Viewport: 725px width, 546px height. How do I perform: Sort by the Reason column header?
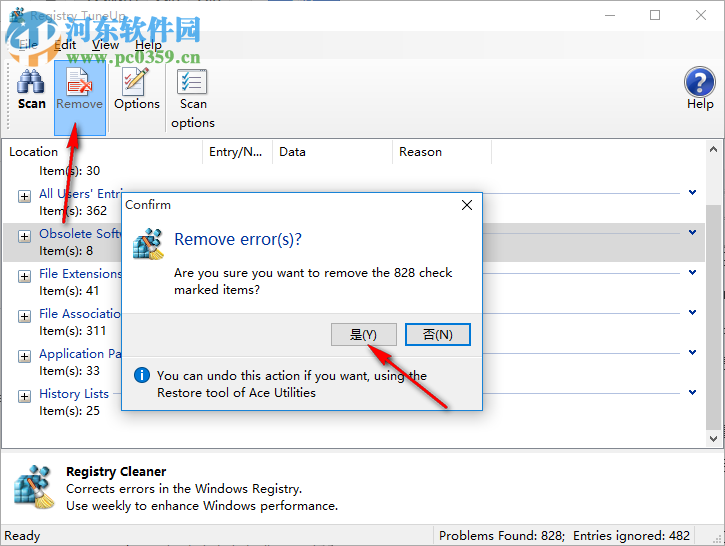[x=442, y=152]
